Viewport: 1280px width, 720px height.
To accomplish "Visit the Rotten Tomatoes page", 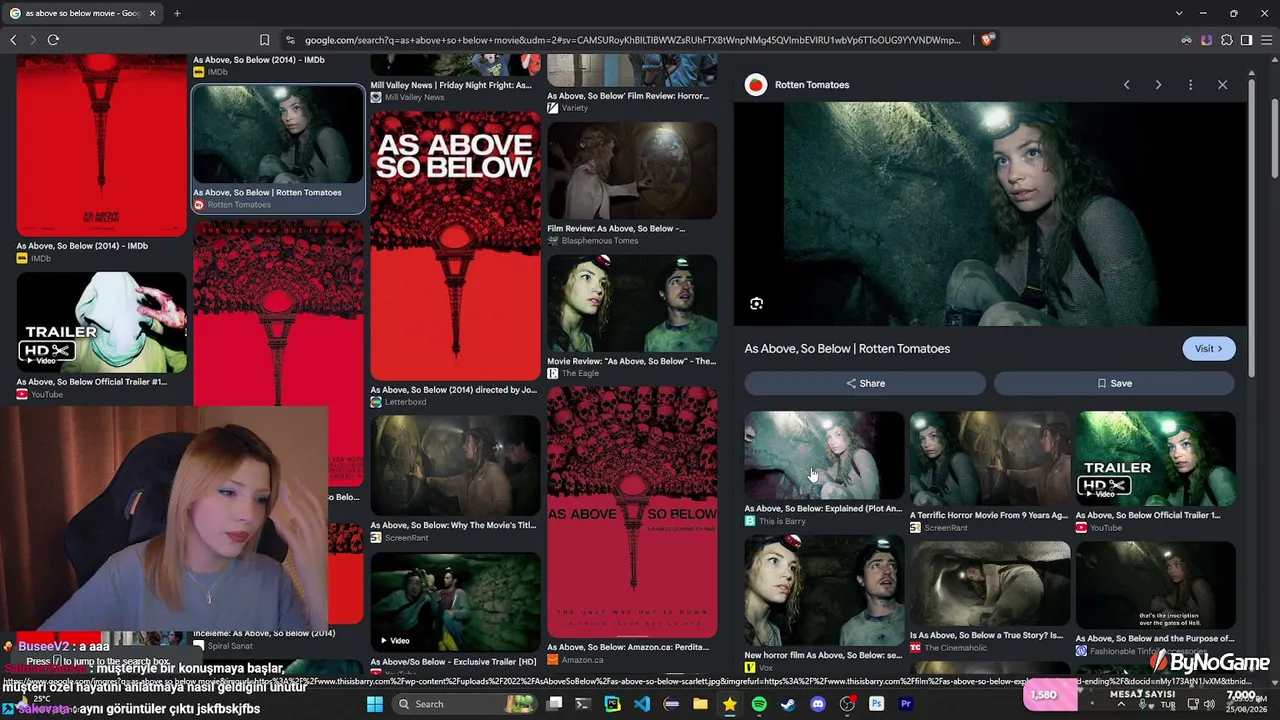I will (1209, 348).
